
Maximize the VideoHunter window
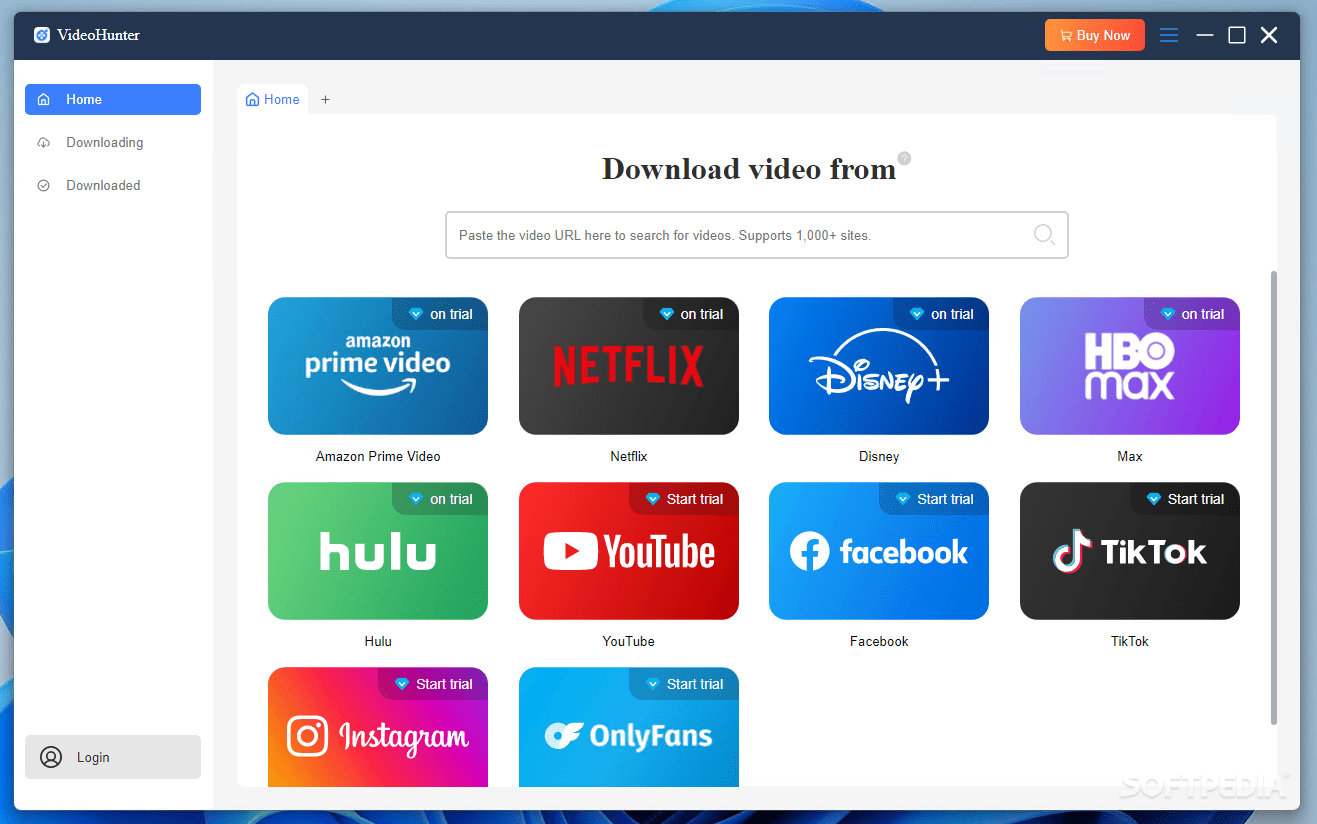[1237, 35]
